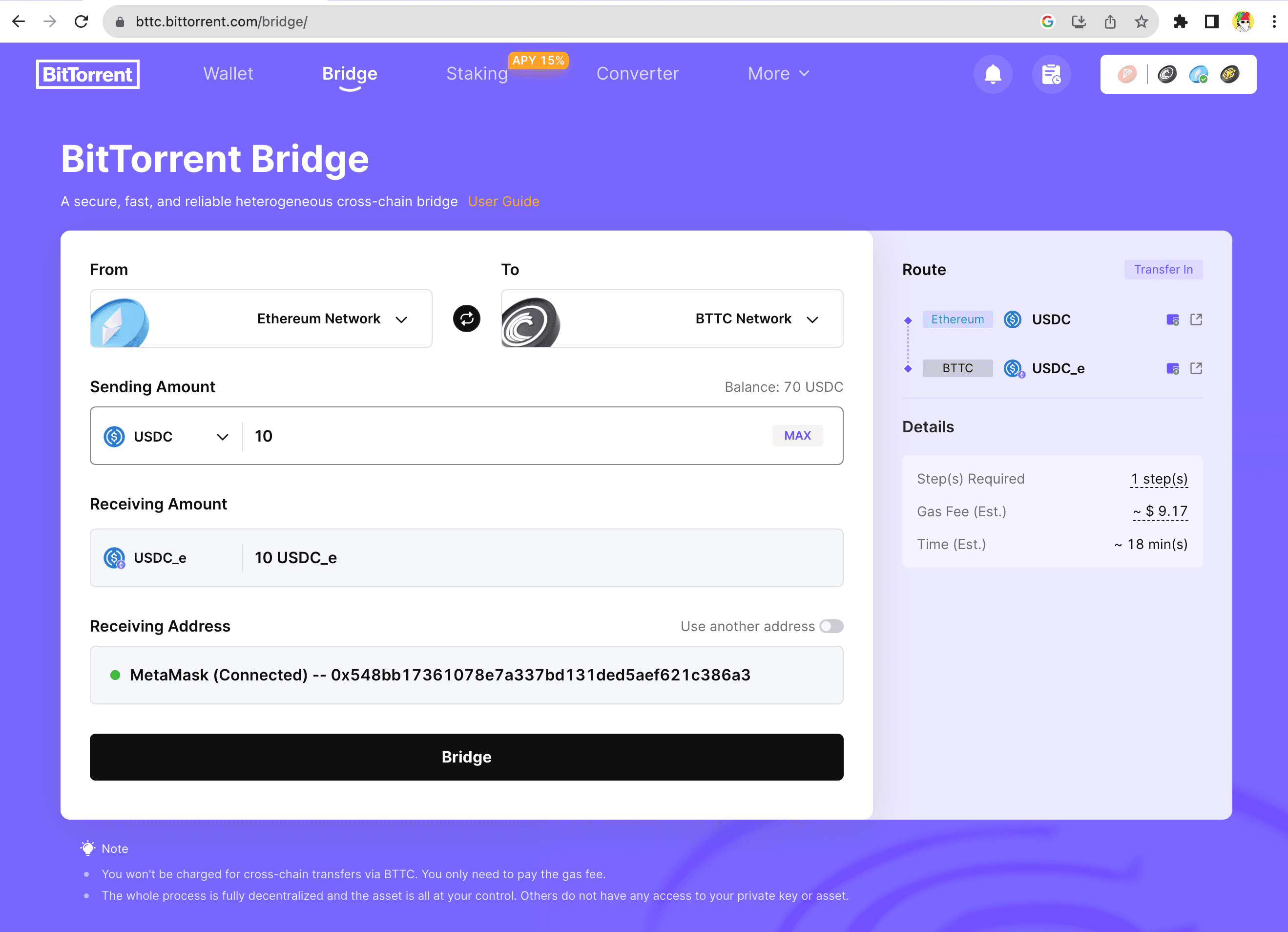The image size is (1288, 932).
Task: Click the BTTC route tag
Action: 957,368
